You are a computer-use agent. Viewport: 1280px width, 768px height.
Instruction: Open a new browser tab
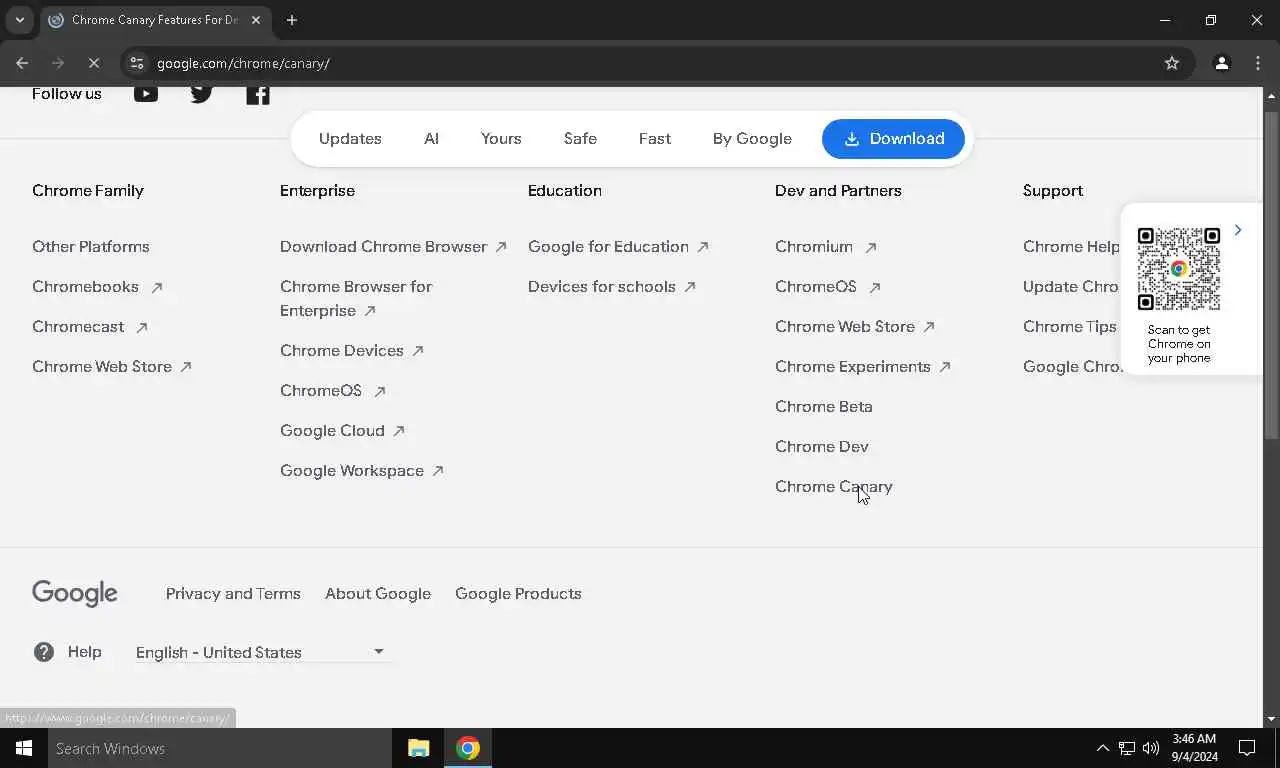[x=292, y=20]
